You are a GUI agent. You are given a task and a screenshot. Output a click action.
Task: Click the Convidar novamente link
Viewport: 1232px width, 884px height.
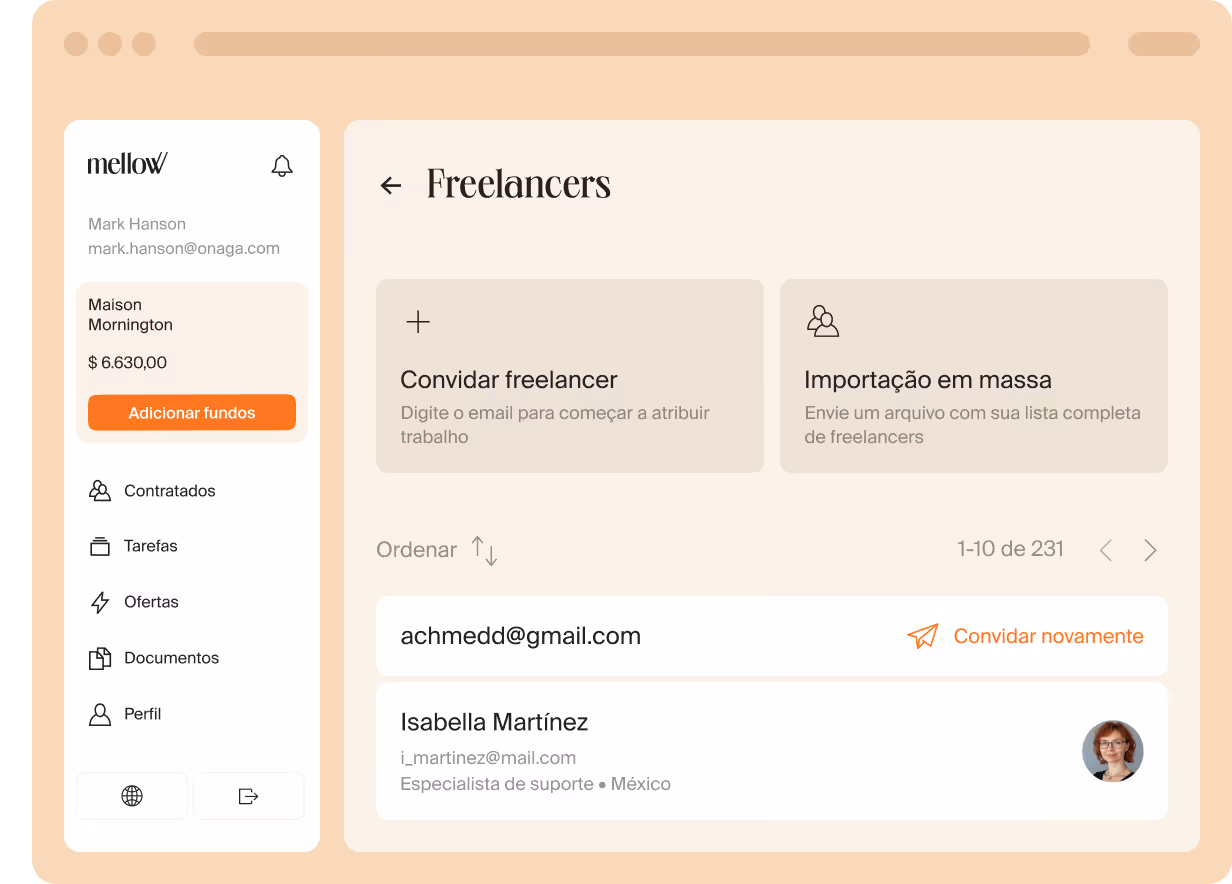click(x=1048, y=636)
